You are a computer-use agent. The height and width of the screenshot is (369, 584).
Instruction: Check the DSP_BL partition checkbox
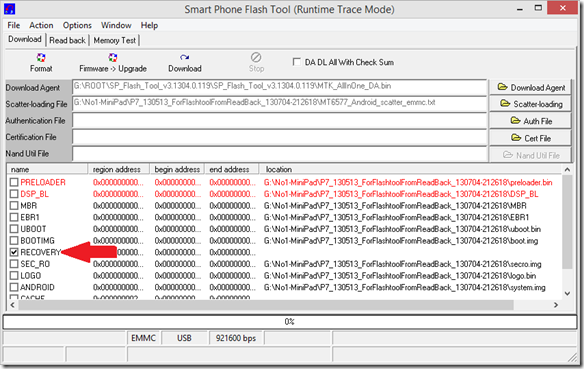pos(14,194)
